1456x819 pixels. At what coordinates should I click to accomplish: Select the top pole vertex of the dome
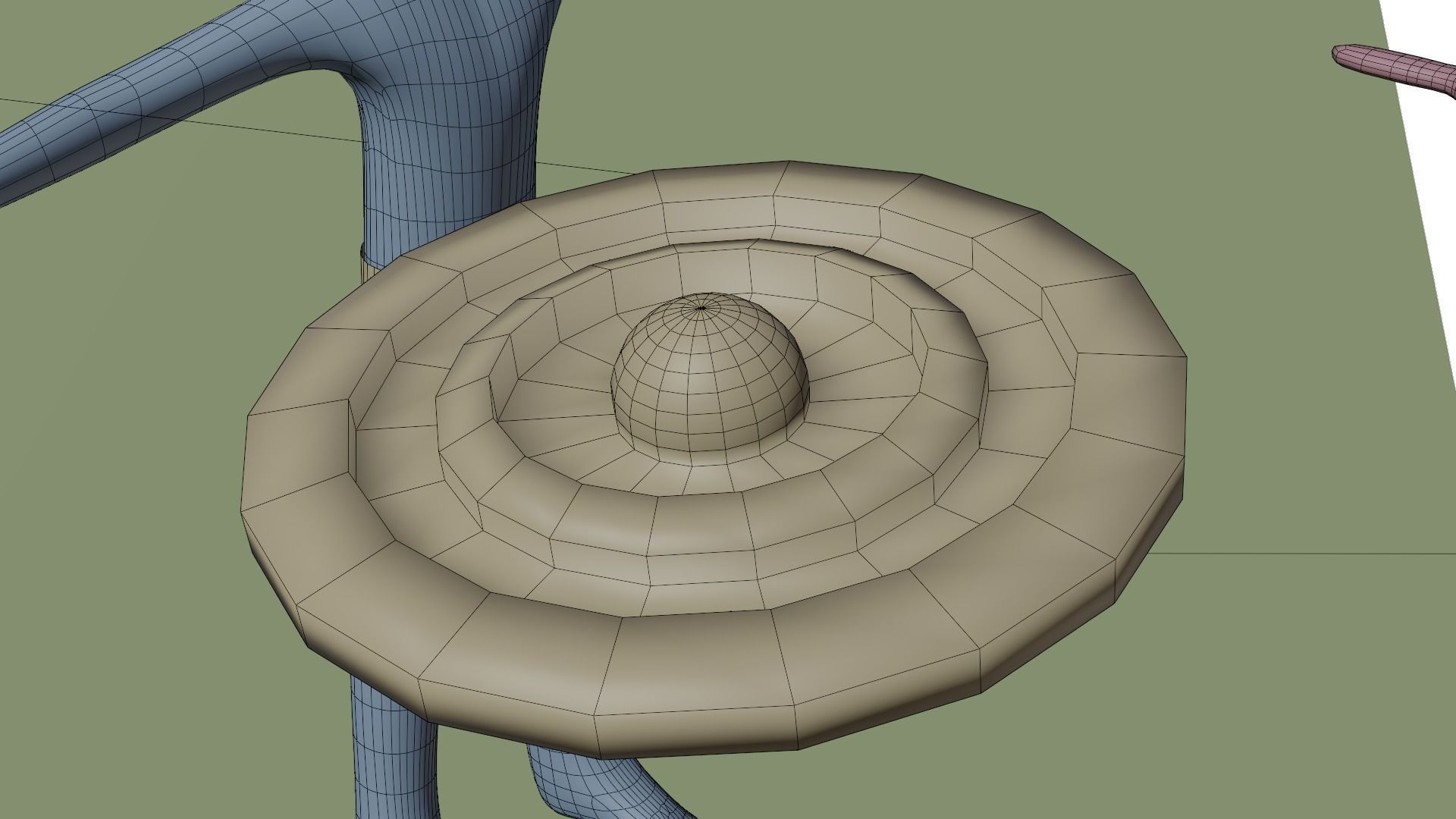[702, 307]
